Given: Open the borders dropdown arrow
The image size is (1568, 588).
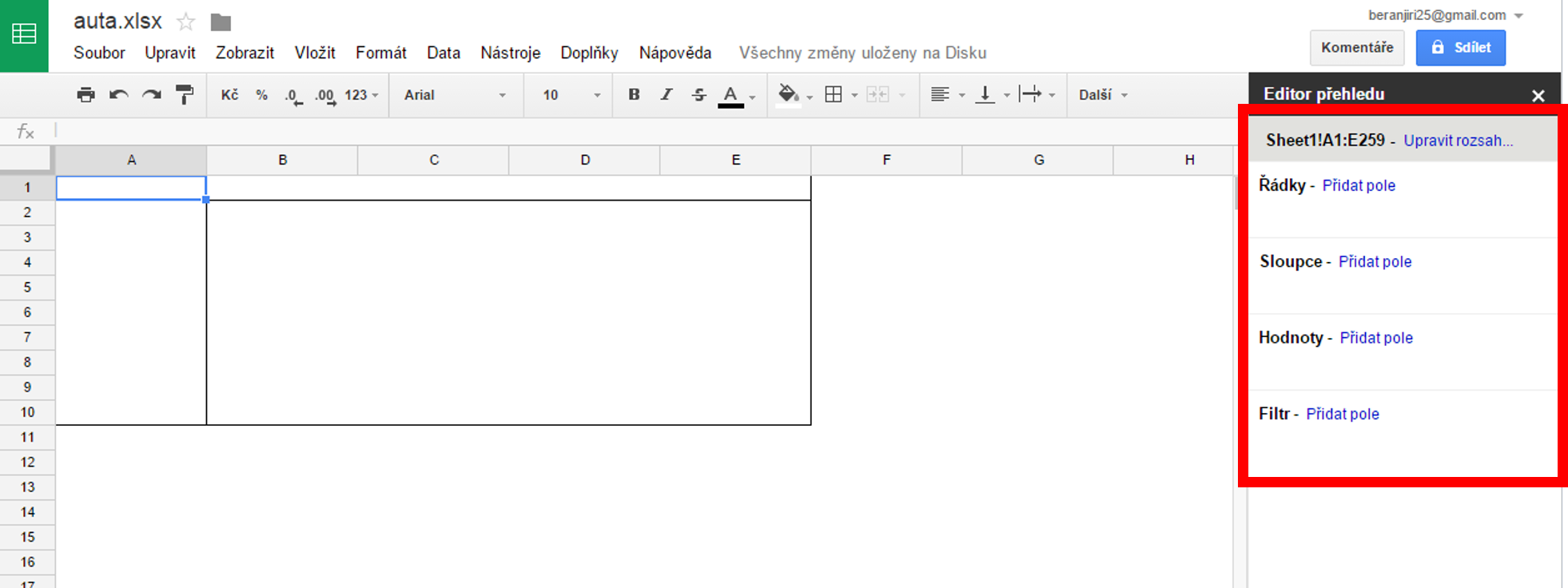Looking at the screenshot, I should point(854,96).
